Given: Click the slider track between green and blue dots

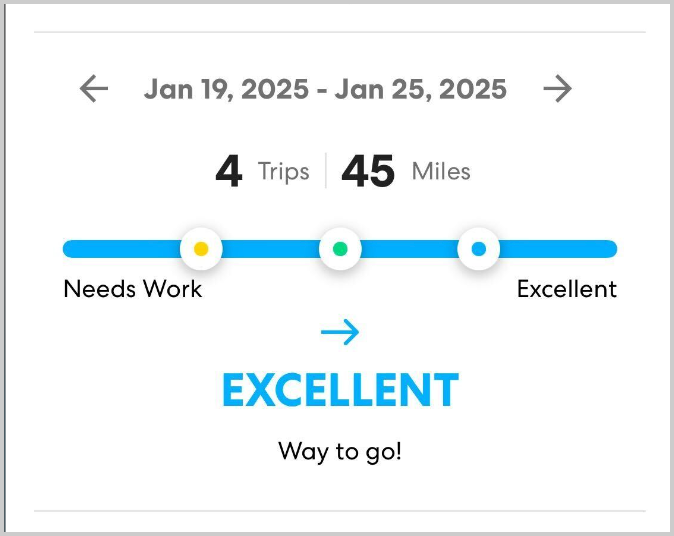Looking at the screenshot, I should 409,249.
